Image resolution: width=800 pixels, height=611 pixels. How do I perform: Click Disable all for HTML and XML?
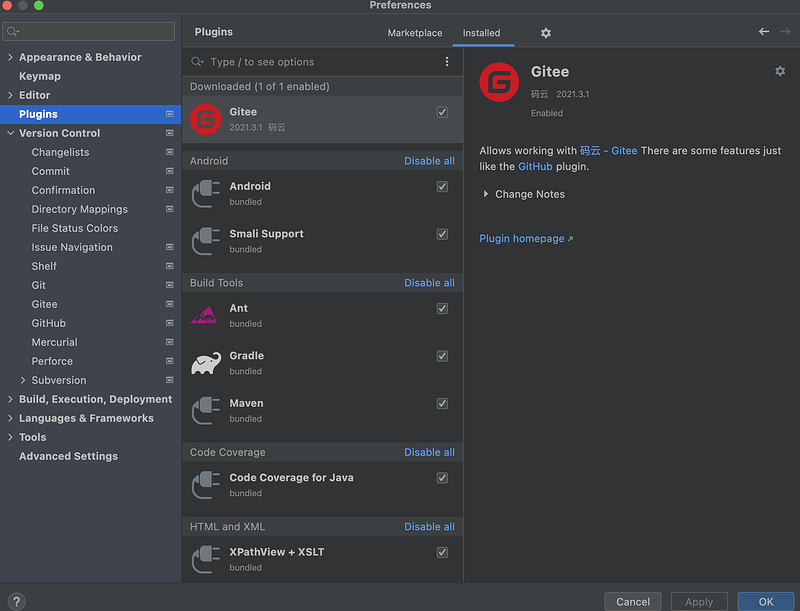pos(429,527)
